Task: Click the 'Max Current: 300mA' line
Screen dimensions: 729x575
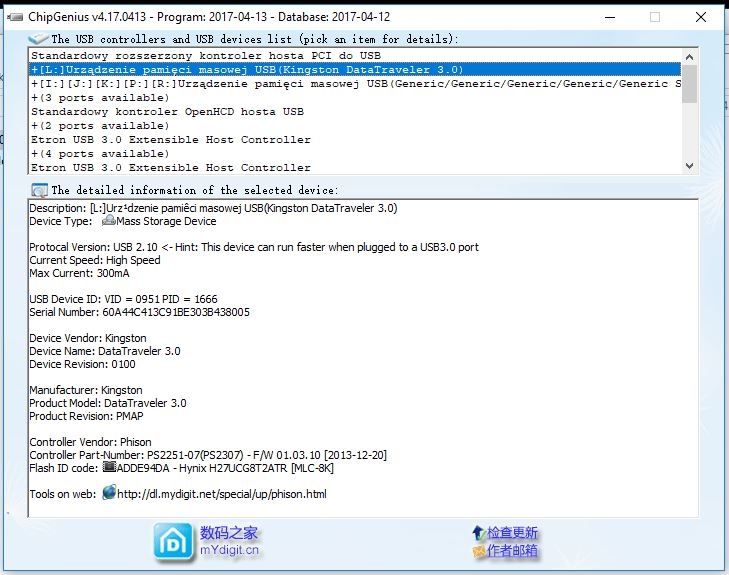Action: pyautogui.click(x=80, y=273)
